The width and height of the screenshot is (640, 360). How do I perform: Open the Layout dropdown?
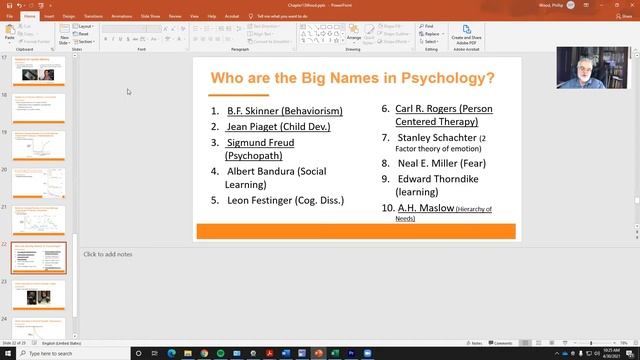tap(84, 27)
